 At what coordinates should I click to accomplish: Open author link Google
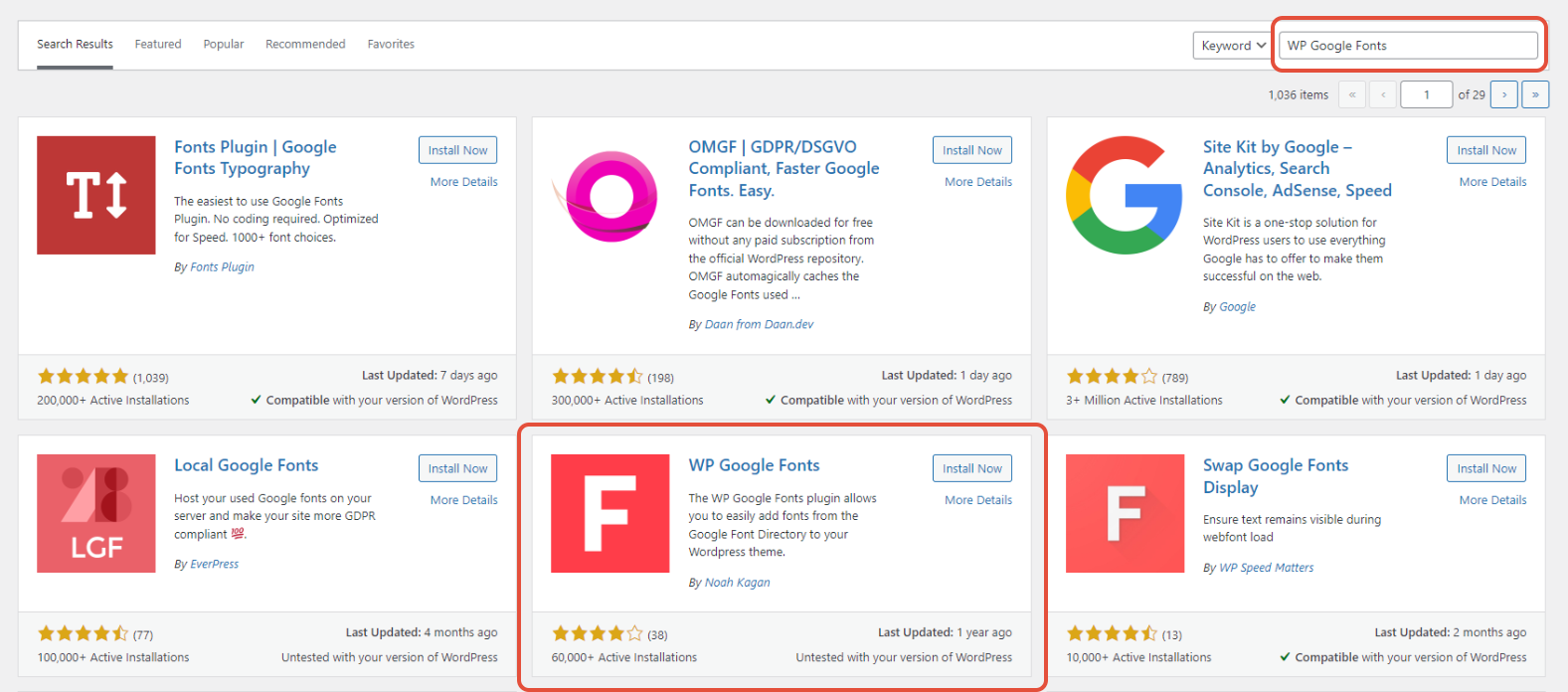click(1237, 306)
